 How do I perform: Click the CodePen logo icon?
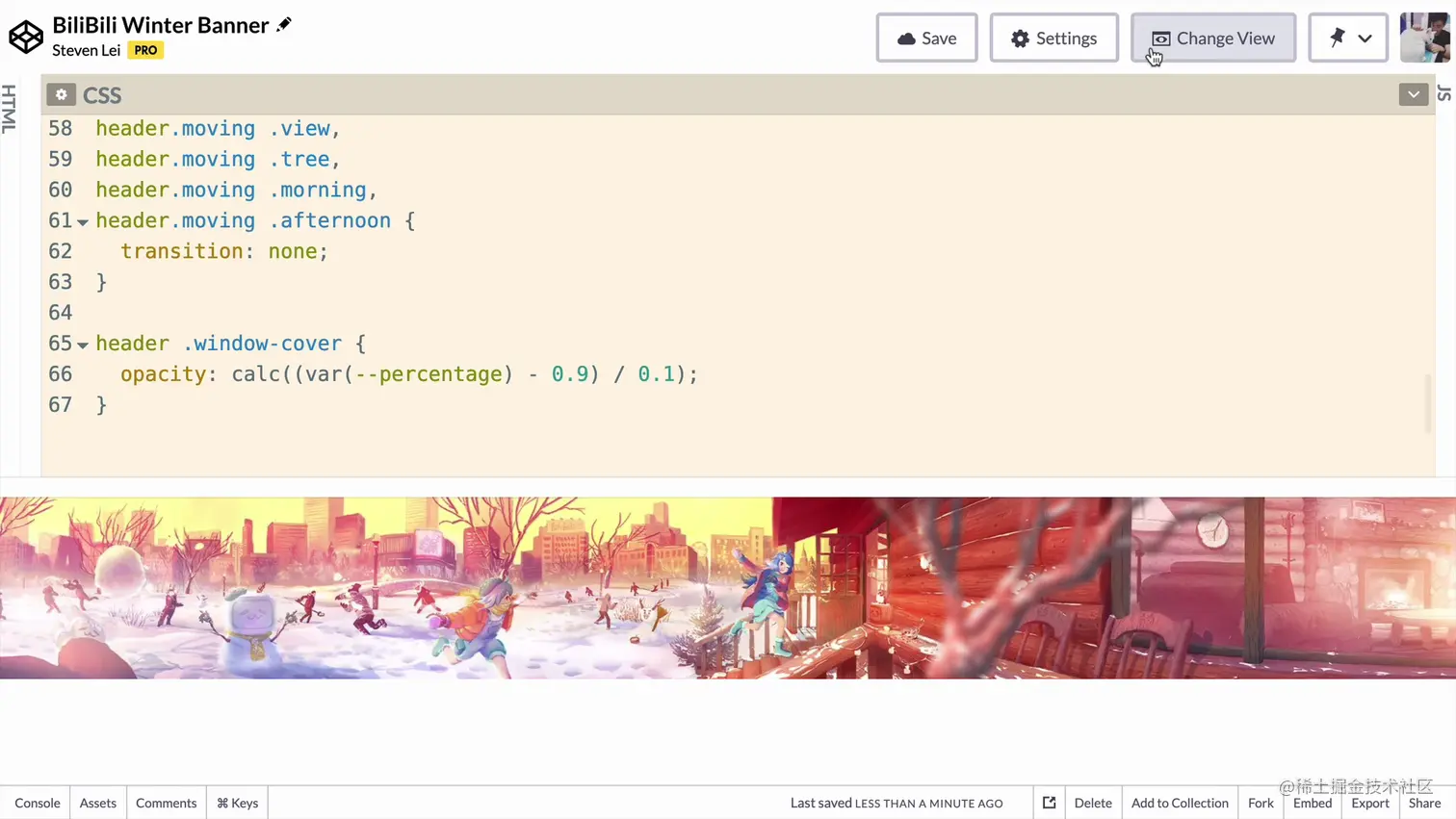click(26, 38)
